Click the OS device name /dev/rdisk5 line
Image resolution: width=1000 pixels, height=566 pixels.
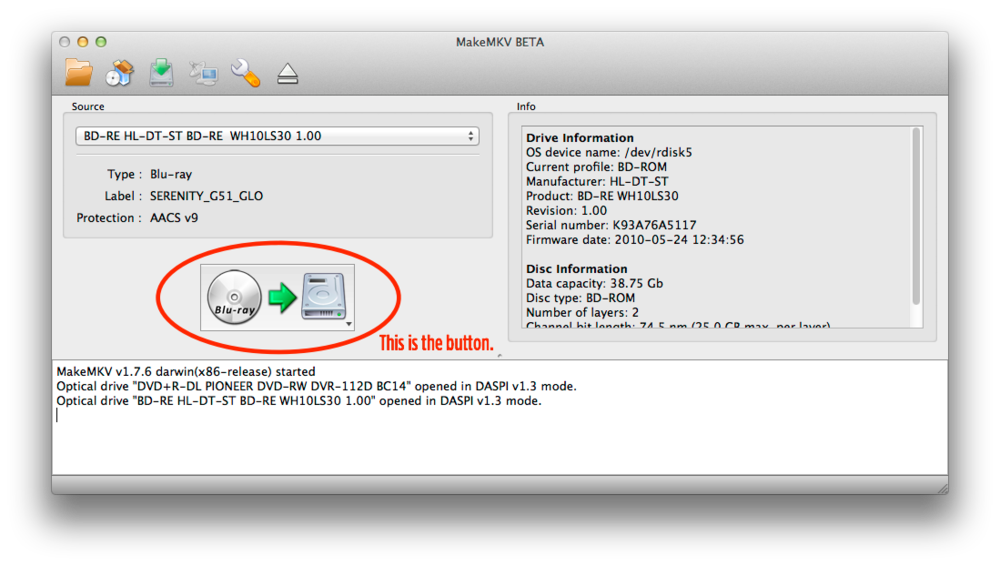609,153
